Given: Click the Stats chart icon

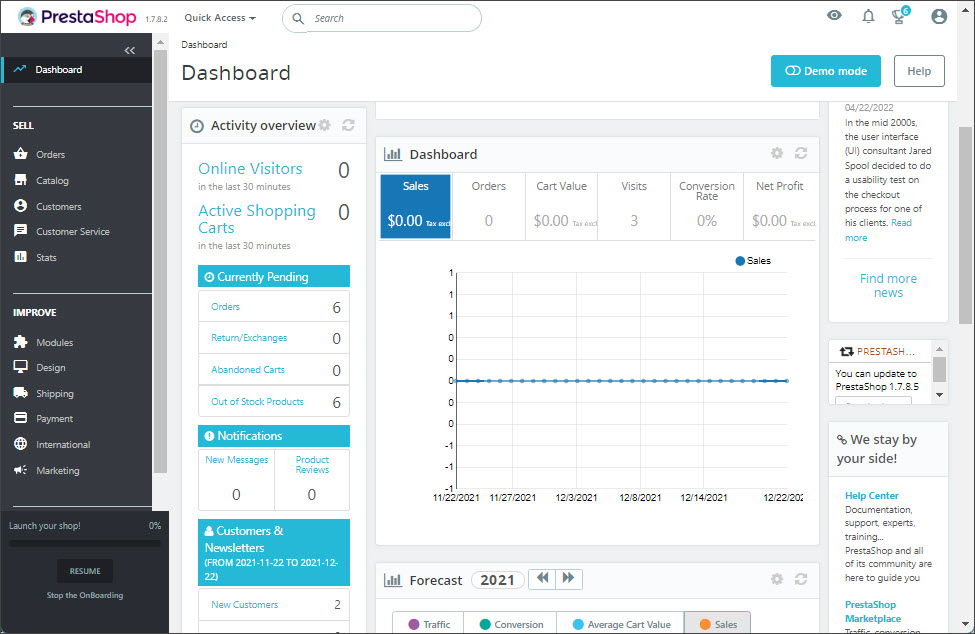Looking at the screenshot, I should [21, 257].
